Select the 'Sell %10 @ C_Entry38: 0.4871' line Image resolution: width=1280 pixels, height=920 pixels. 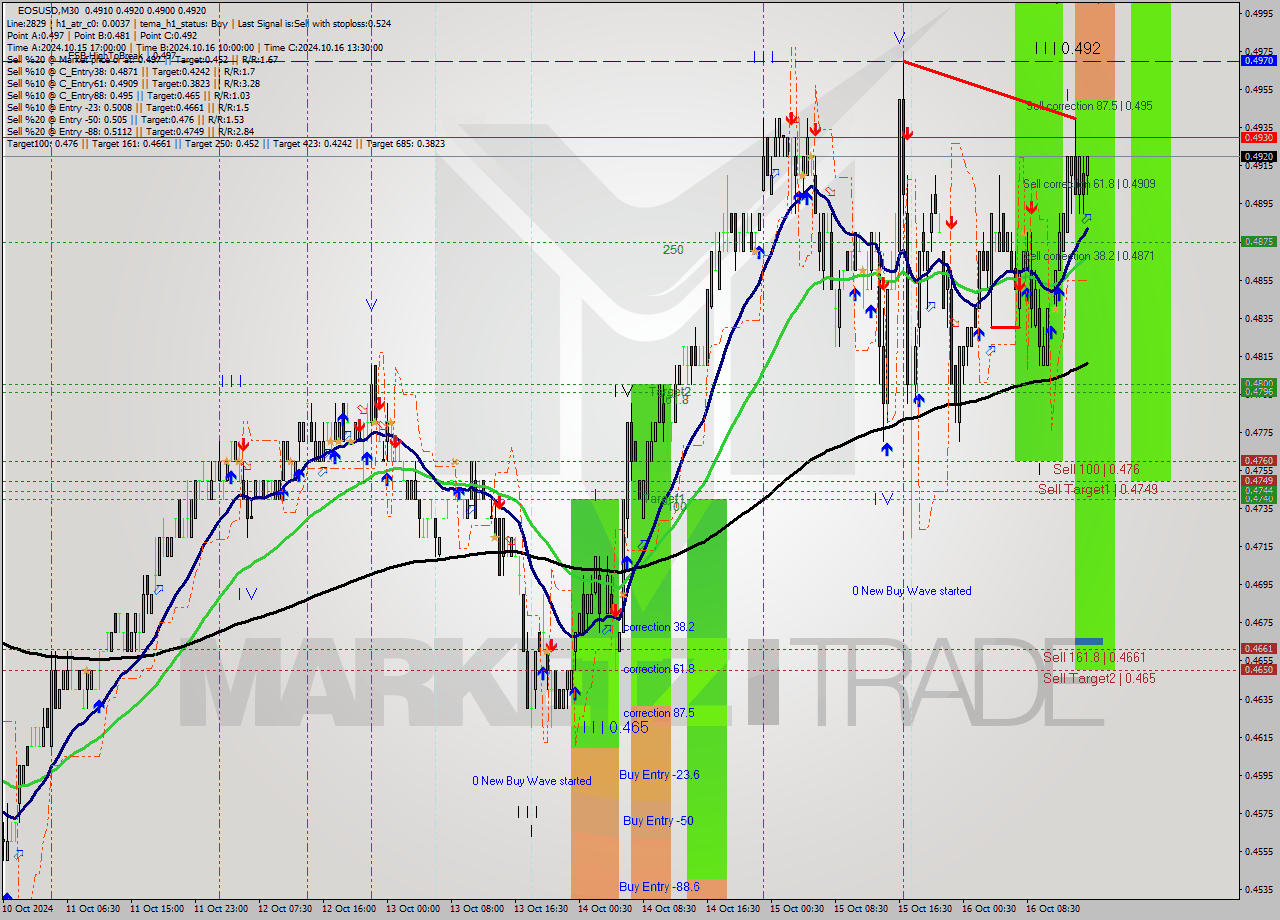tap(130, 71)
